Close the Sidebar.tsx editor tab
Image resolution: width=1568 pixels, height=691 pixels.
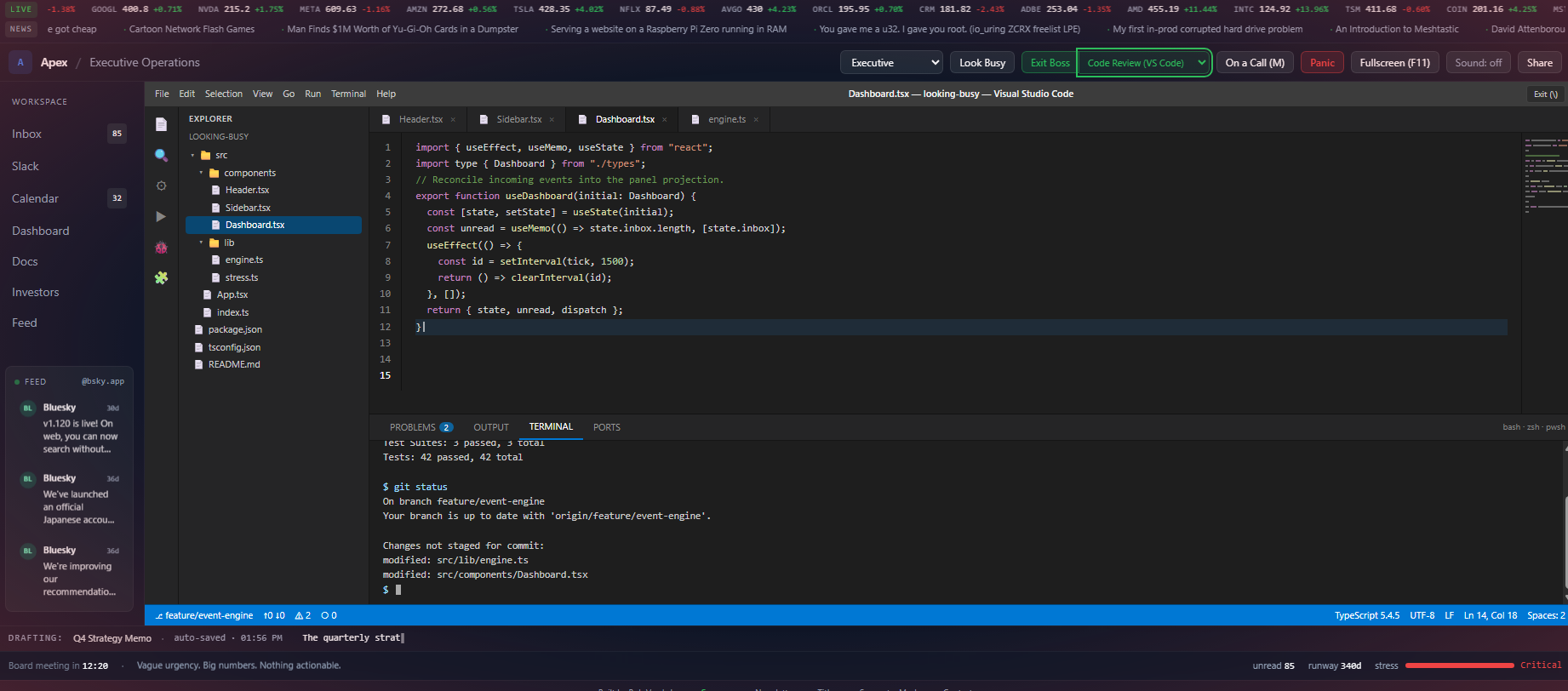point(552,120)
